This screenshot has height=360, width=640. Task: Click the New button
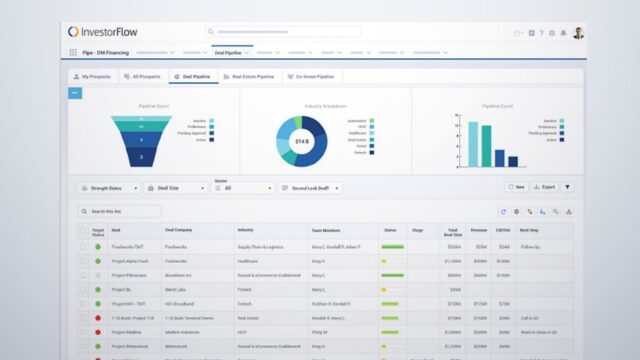(x=516, y=187)
